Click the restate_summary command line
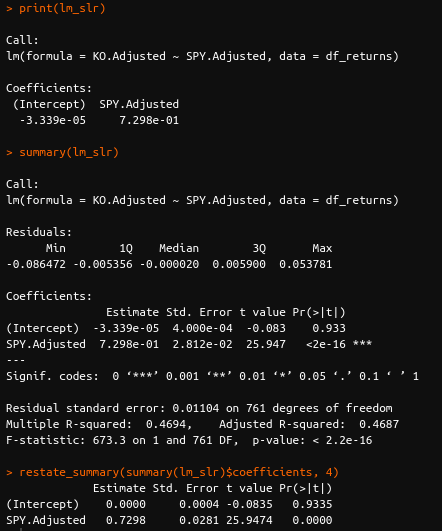This screenshot has width=442, height=531. coord(172,472)
